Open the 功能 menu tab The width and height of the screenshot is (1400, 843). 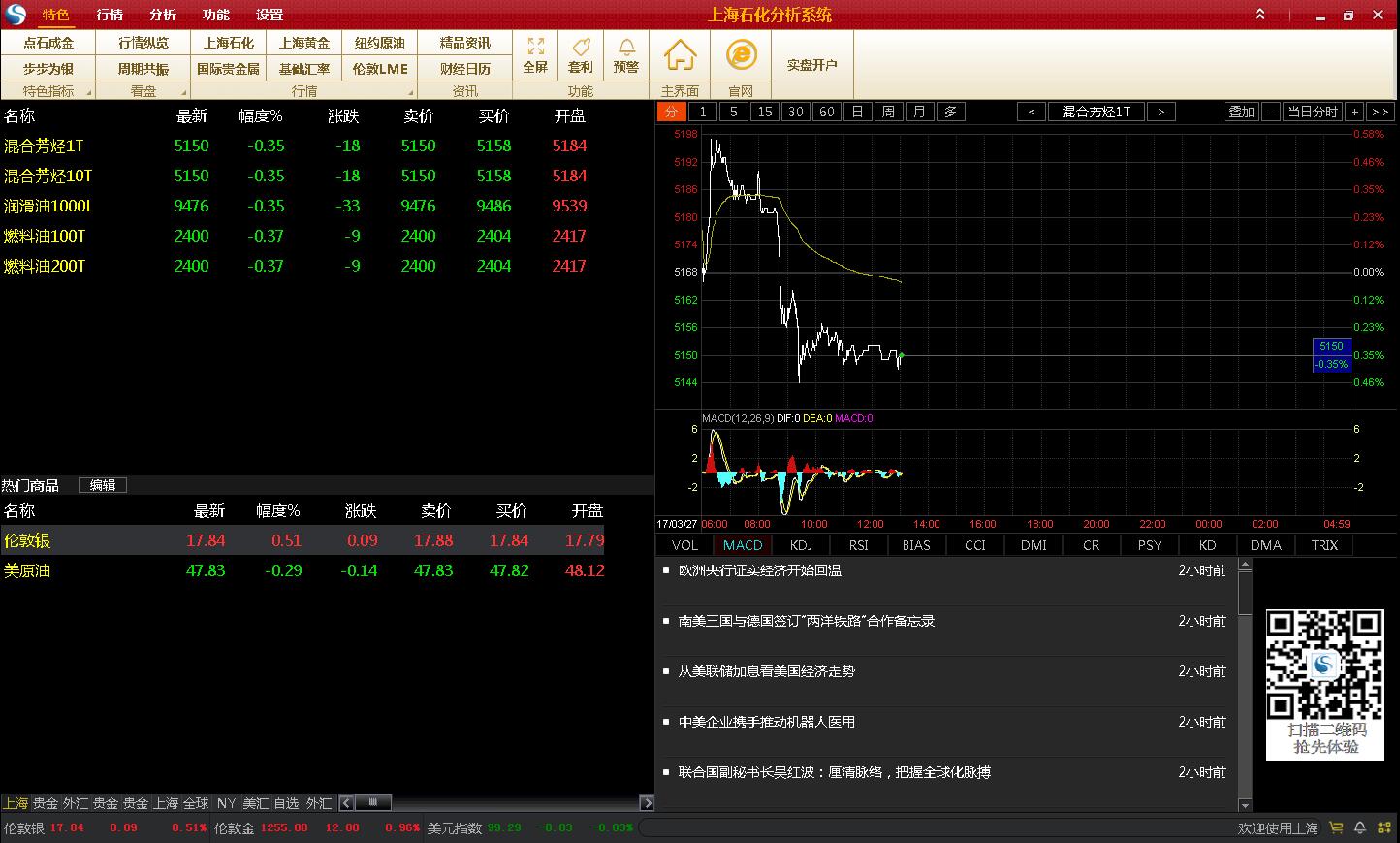pos(216,15)
